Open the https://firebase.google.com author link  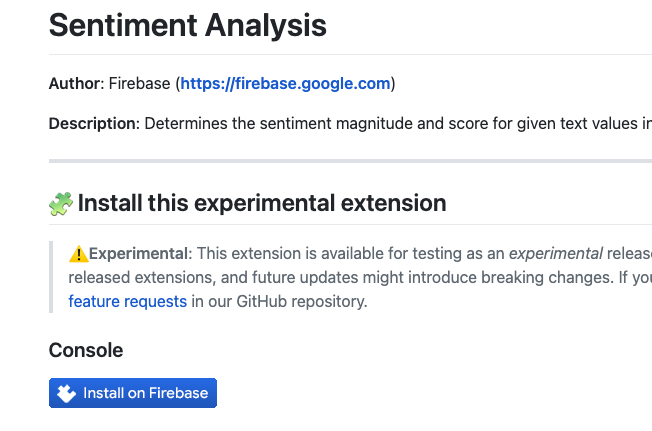pos(285,84)
